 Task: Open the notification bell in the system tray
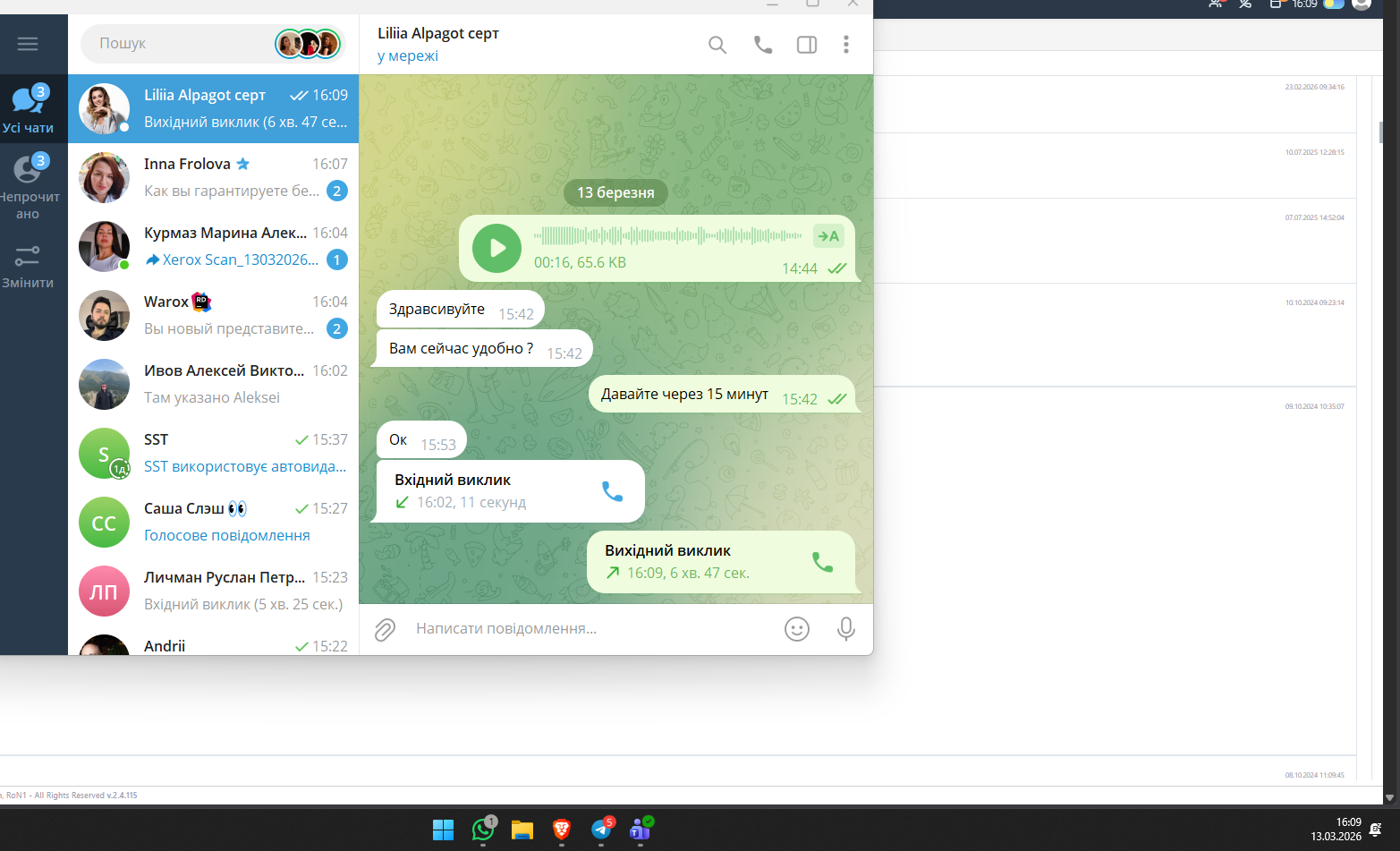[x=1376, y=830]
